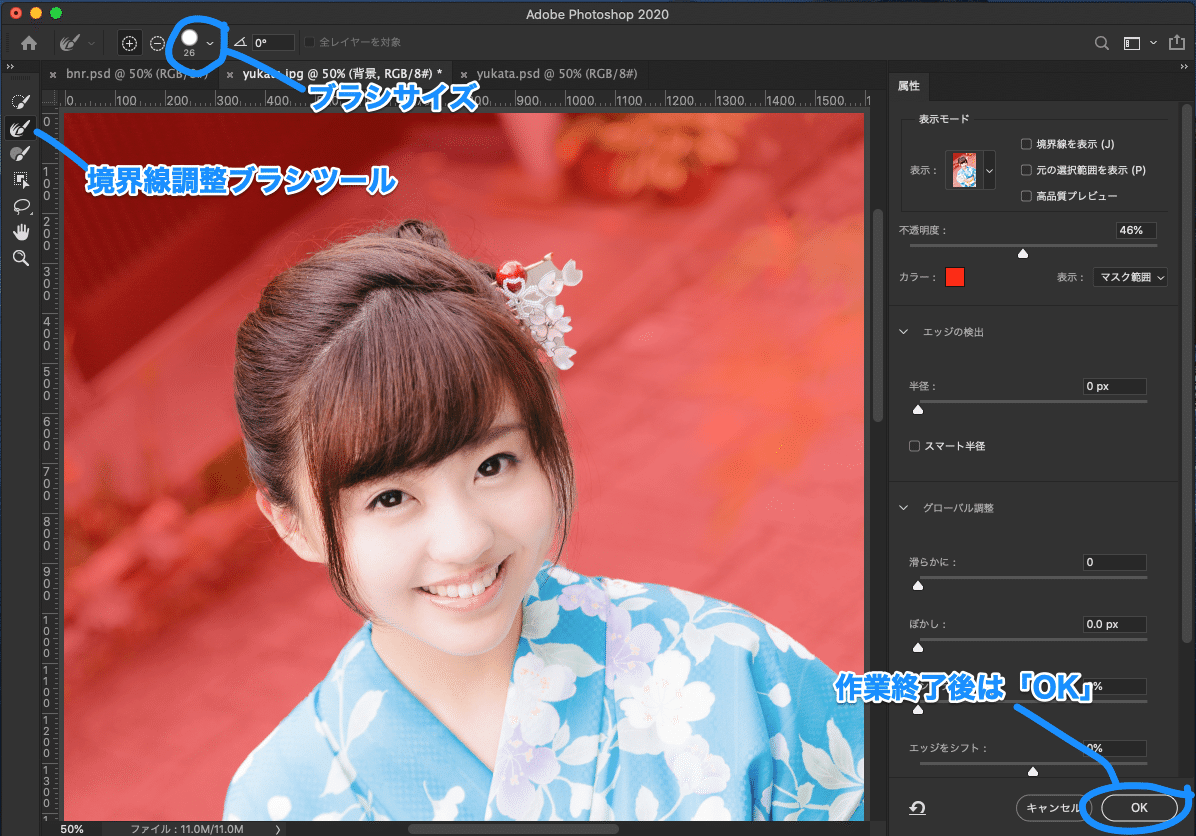Switch to the bnr.psd tab
This screenshot has width=1196, height=836.
pos(136,74)
